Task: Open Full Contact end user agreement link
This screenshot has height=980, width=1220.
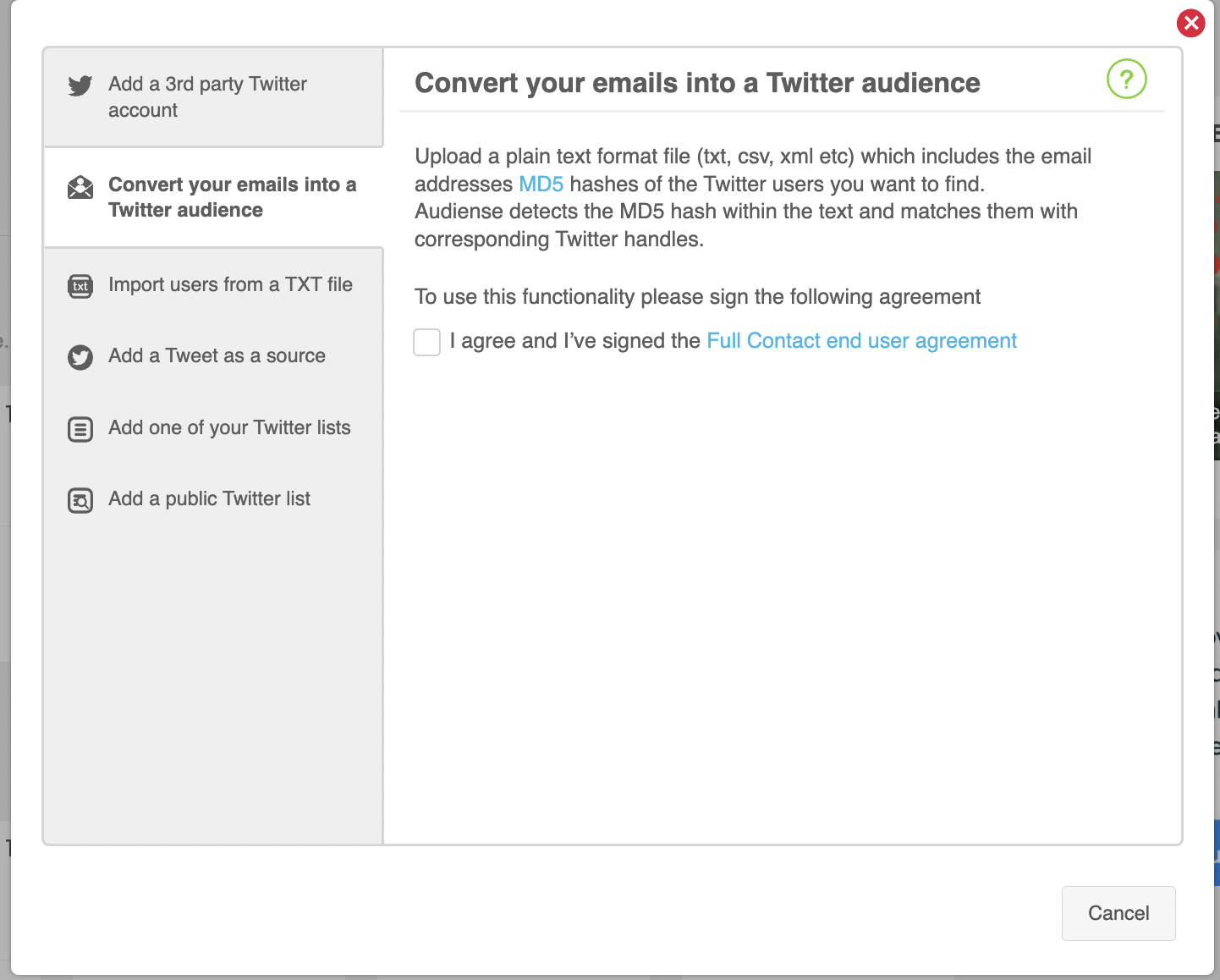Action: (861, 341)
